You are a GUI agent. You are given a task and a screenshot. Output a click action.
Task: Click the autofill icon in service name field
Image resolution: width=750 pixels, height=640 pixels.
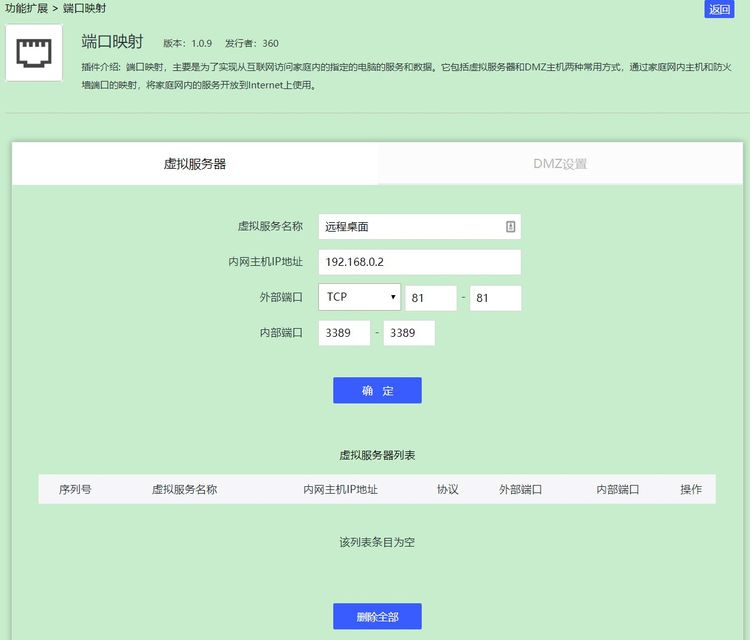pos(510,226)
